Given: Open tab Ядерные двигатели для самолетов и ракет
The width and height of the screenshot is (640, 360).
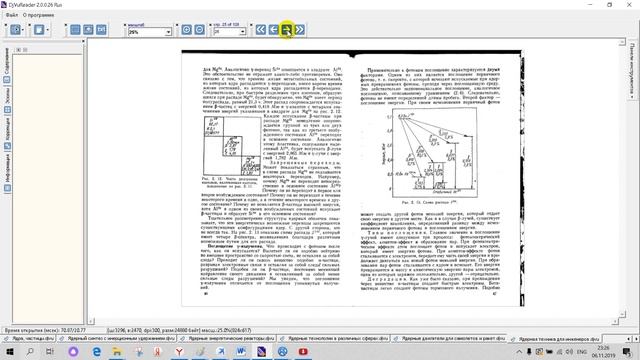Looking at the screenshot, I should point(449,339).
